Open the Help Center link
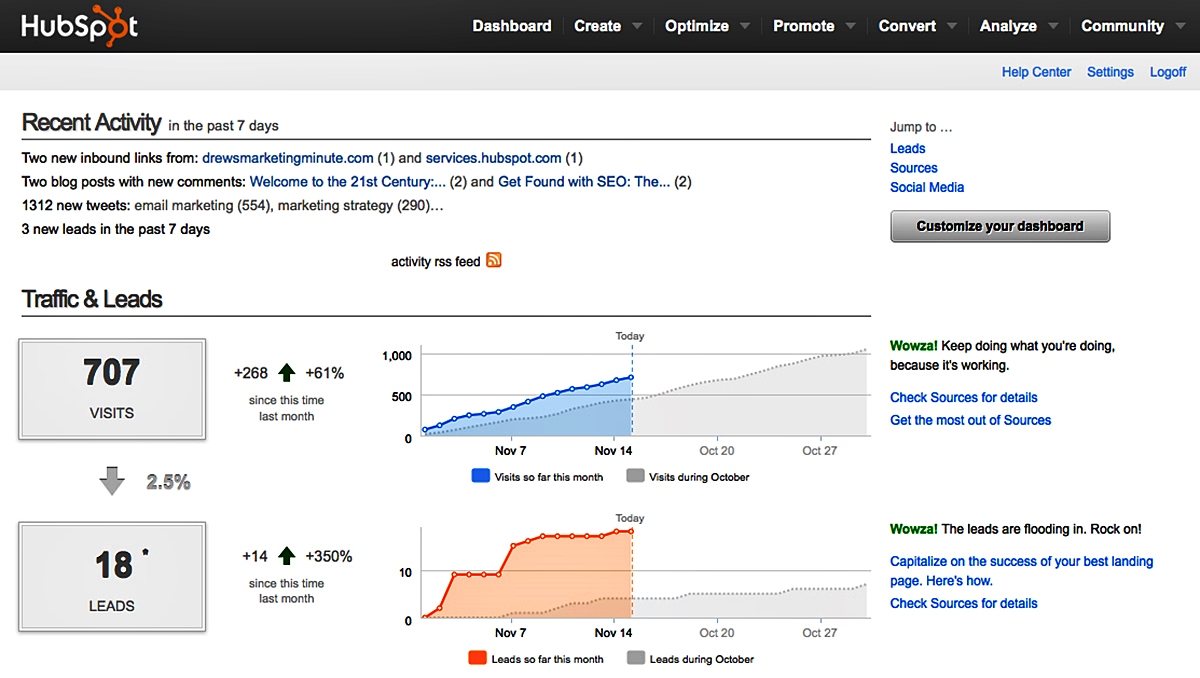Viewport: 1200px width, 678px height. (x=1036, y=72)
